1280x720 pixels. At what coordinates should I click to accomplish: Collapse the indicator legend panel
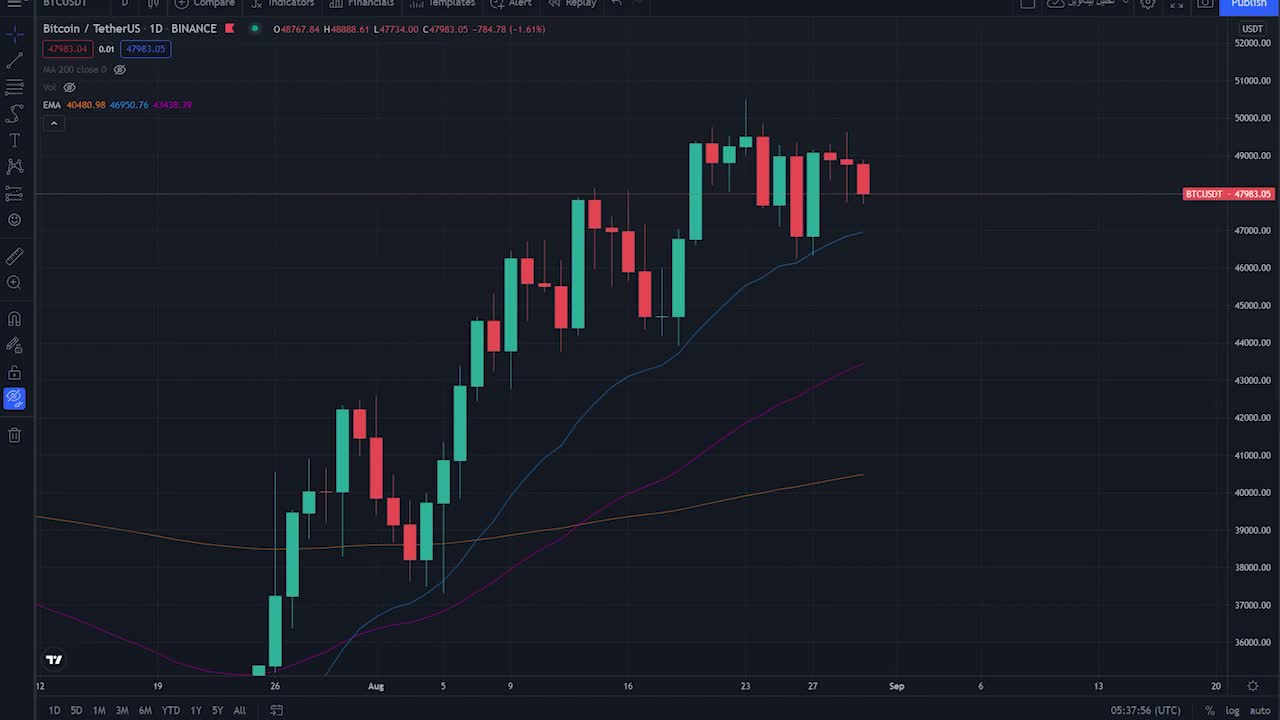(53, 122)
